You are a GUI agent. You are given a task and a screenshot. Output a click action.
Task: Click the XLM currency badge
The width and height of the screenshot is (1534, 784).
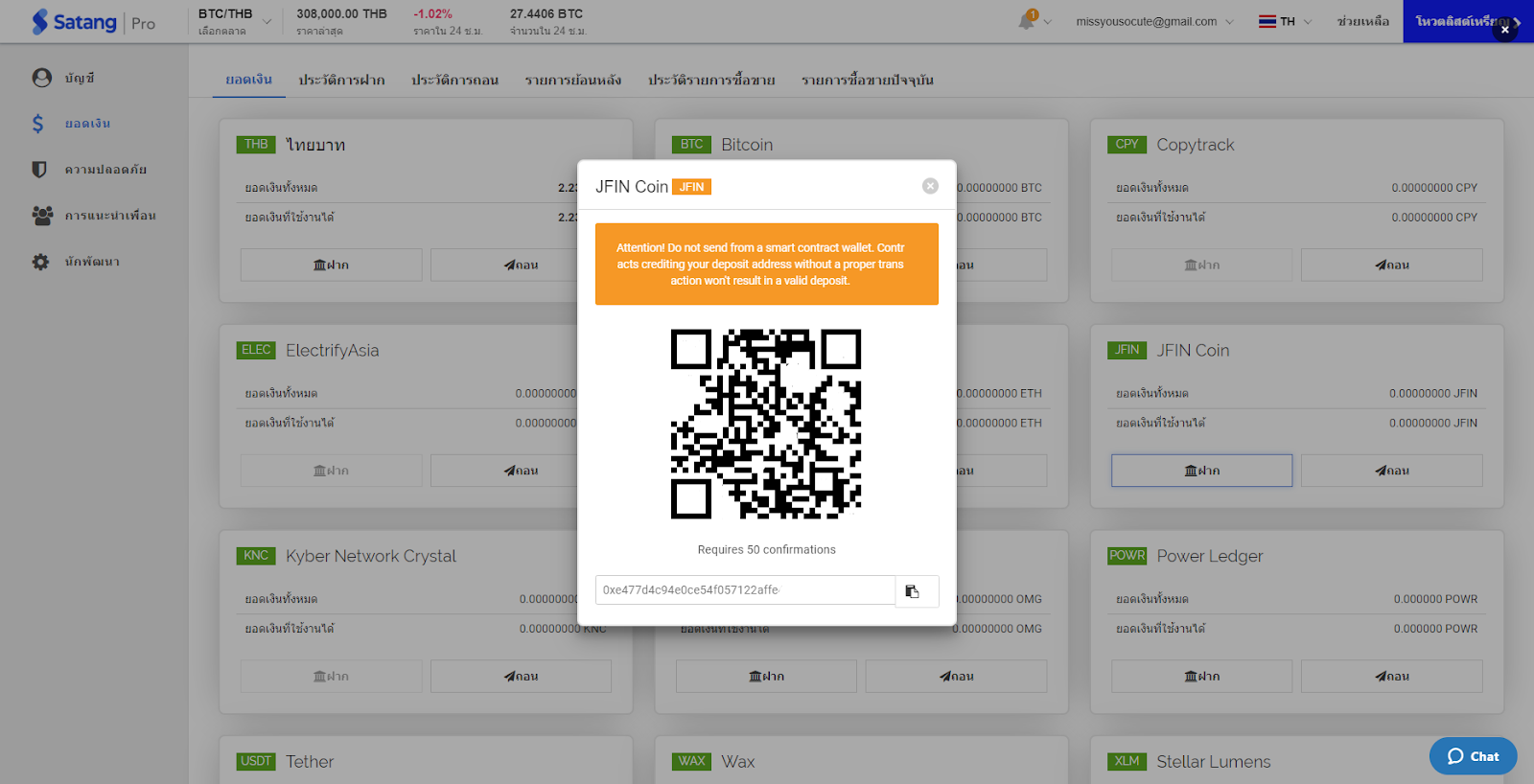[x=1127, y=761]
